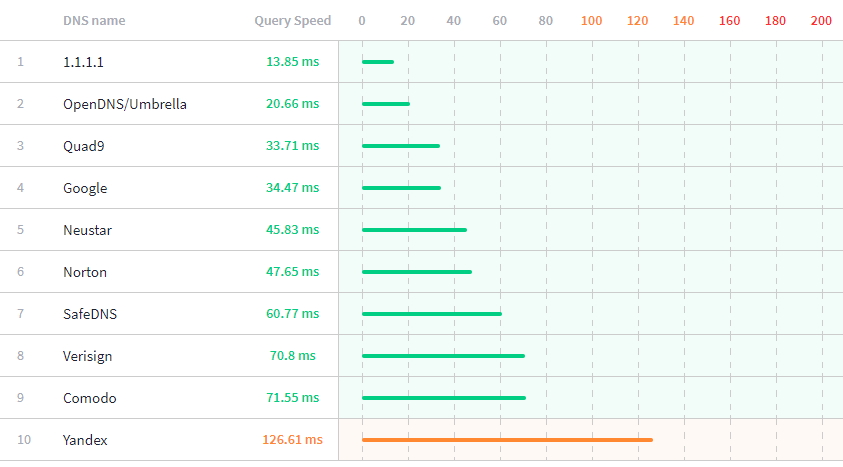Click the 13.85 ms query speed value
Image resolution: width=843 pixels, height=467 pixels.
tap(292, 62)
